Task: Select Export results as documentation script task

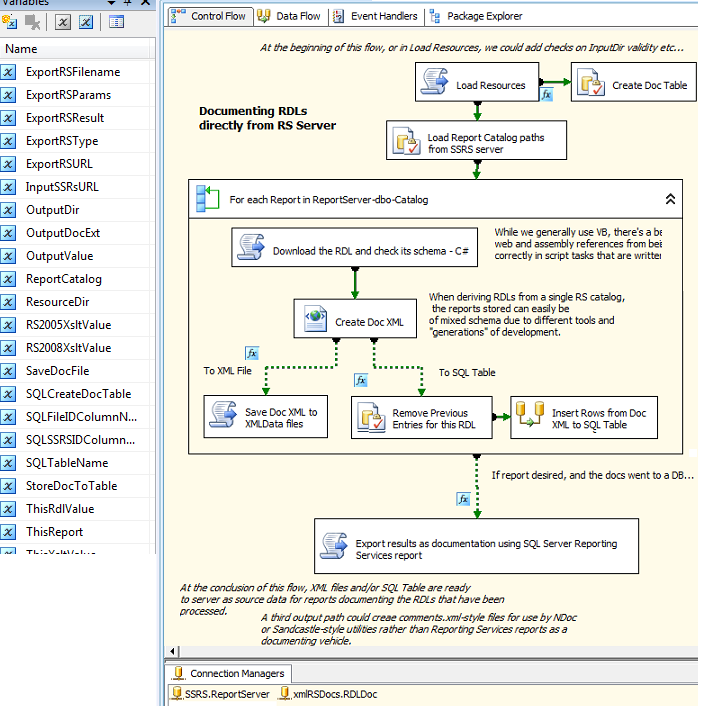Action: (x=476, y=546)
